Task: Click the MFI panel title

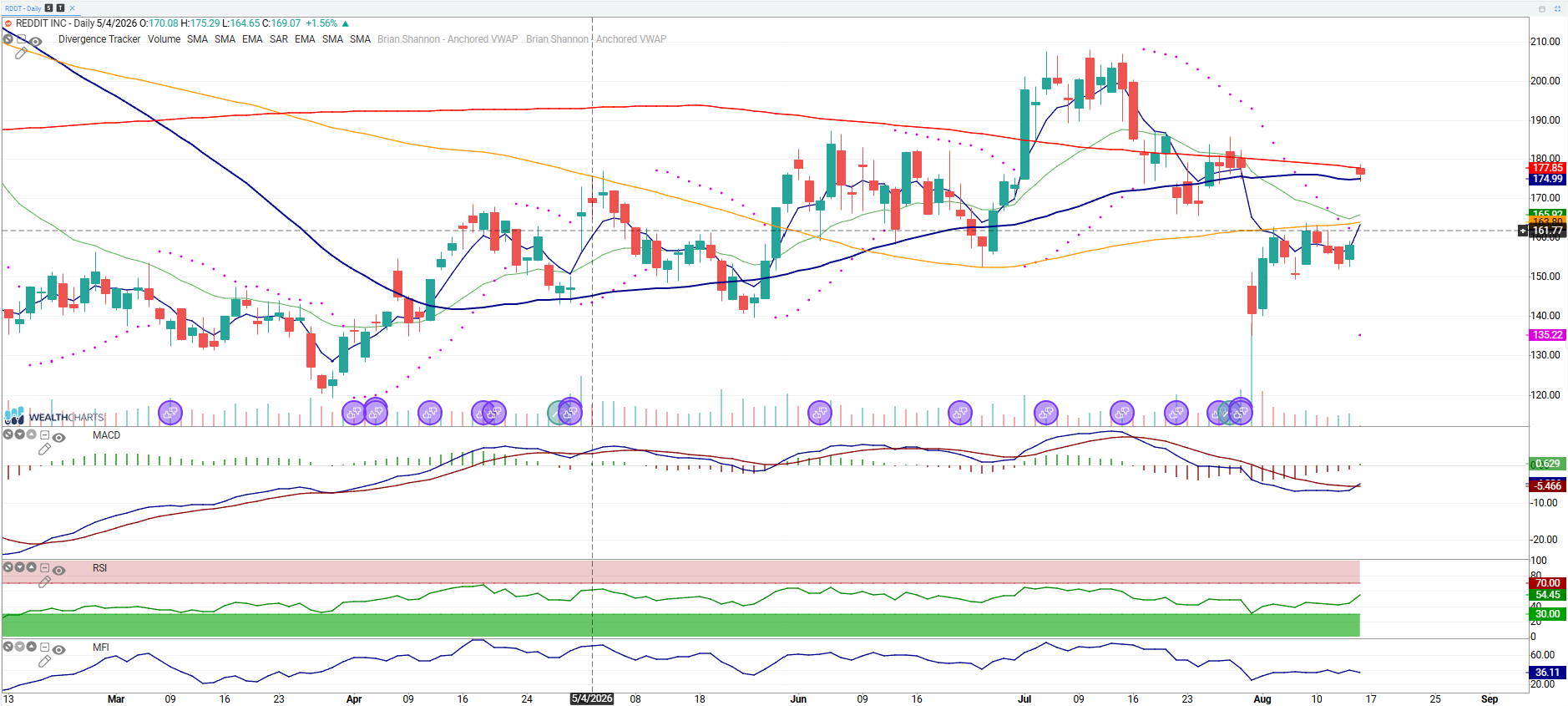Action: pos(100,648)
